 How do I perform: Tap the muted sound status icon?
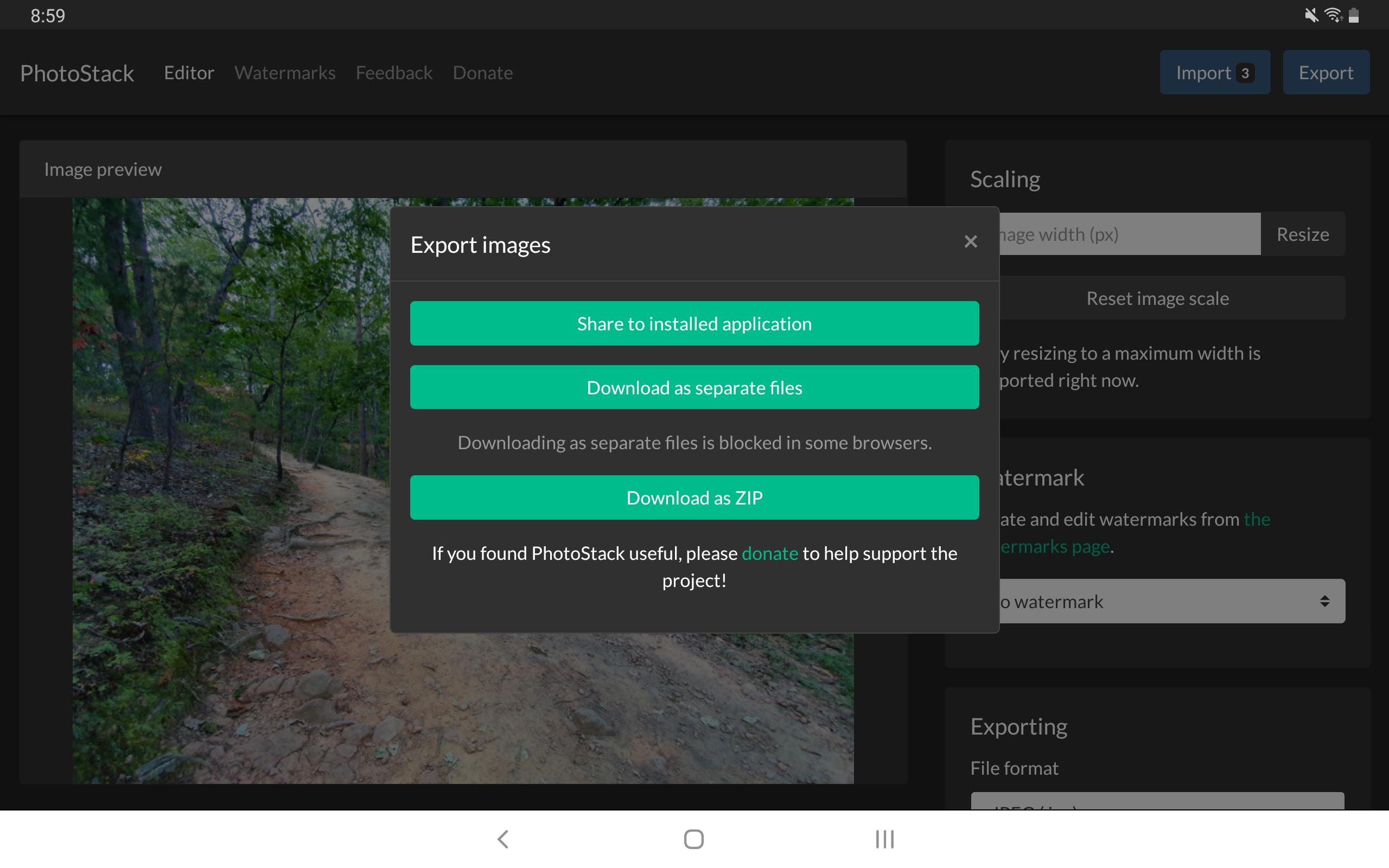click(x=1311, y=15)
